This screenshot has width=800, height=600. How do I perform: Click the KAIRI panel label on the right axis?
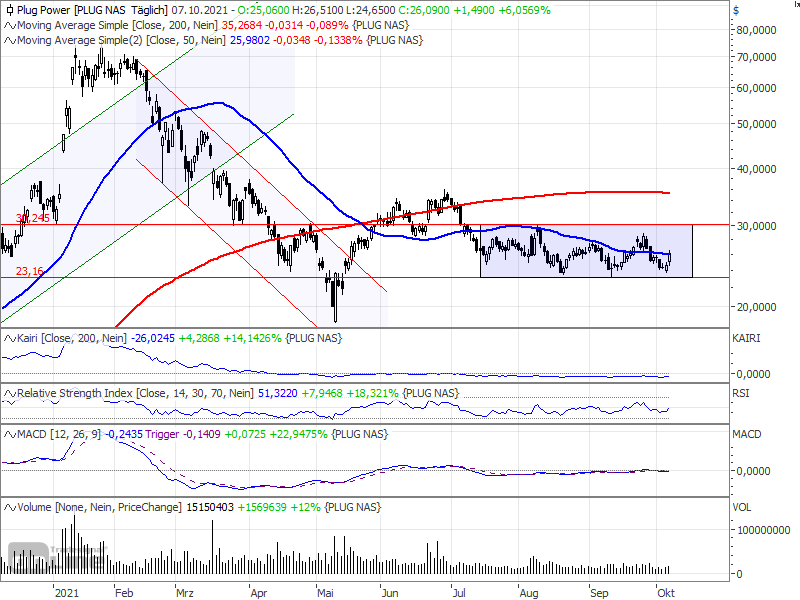(746, 338)
